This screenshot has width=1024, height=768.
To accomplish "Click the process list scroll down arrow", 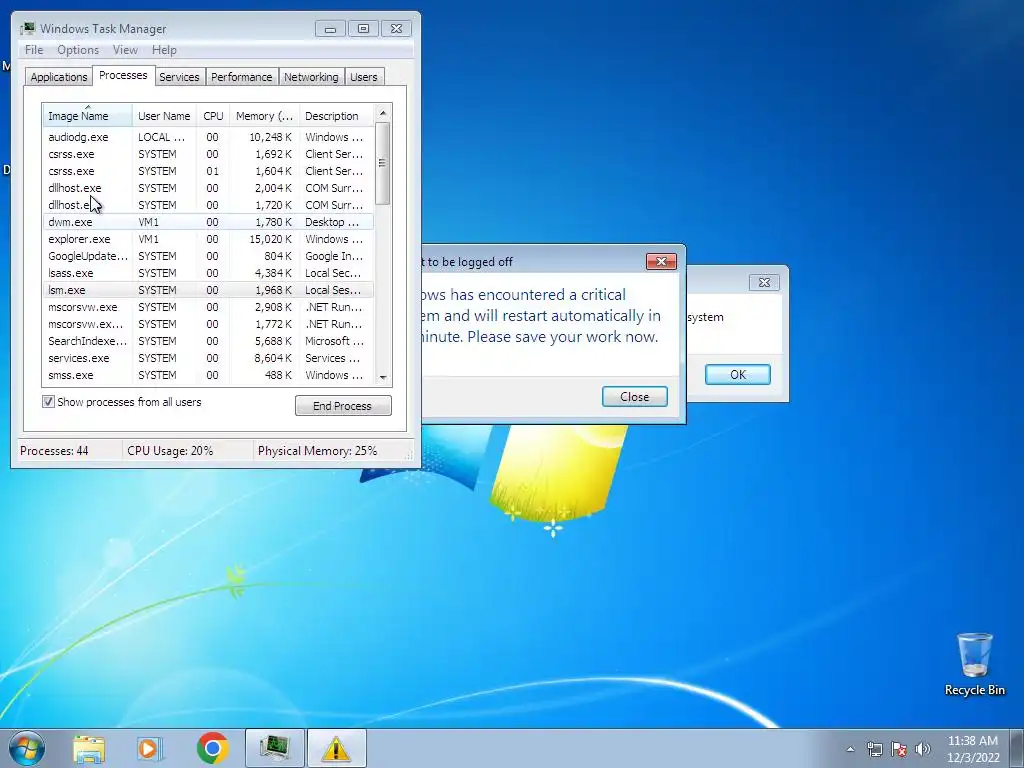I will [x=383, y=377].
